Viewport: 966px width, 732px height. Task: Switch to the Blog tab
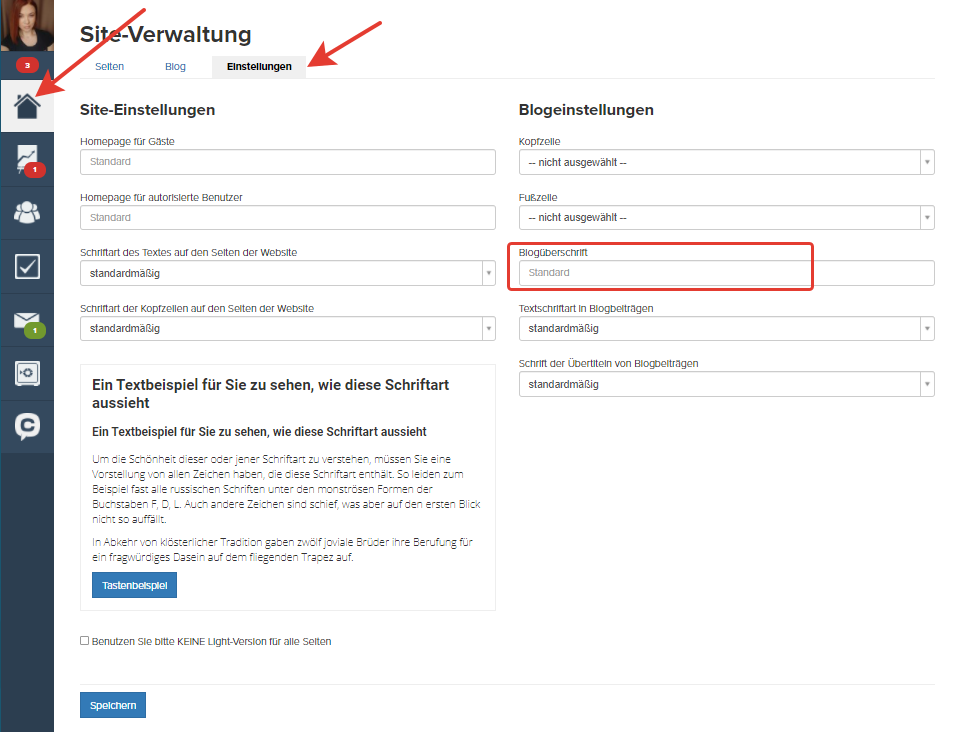click(175, 67)
